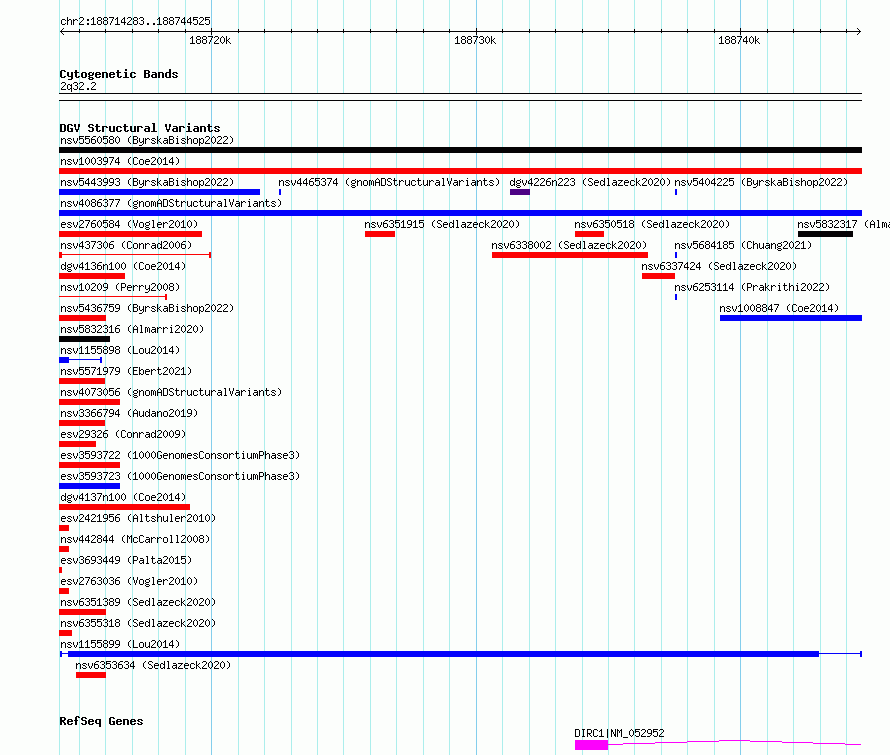Click the red bar under nsv6337424
The image size is (890, 755).
[658, 276]
